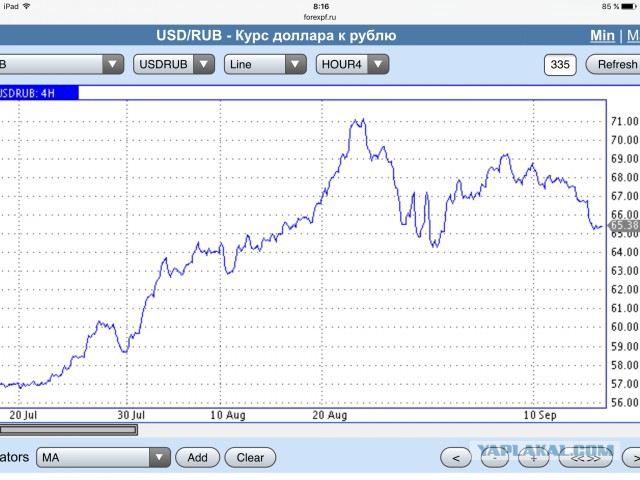Viewport: 640px width, 480px height.
Task: Click the Add indicator button
Action: point(198,458)
